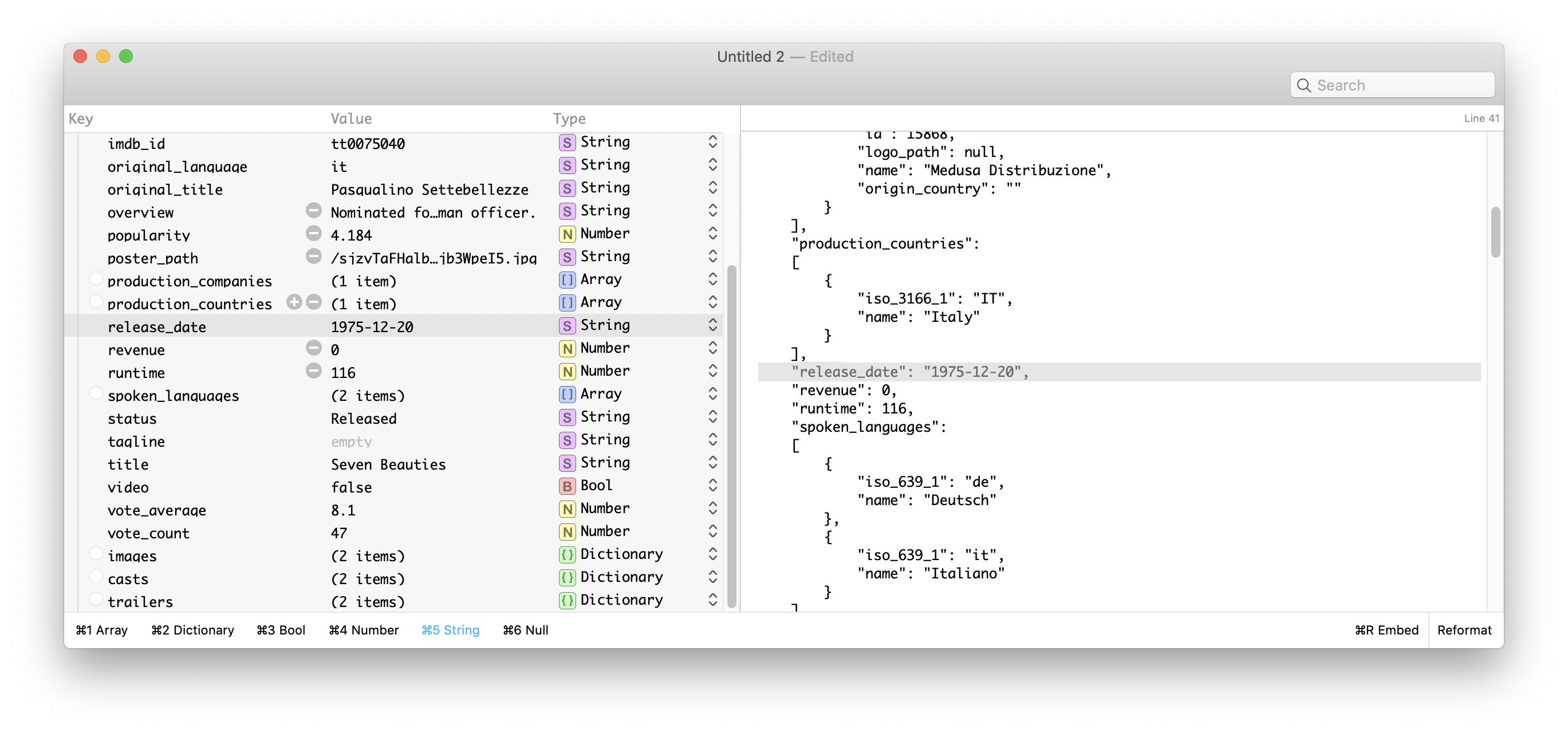Expand the images dictionary row

click(x=96, y=553)
